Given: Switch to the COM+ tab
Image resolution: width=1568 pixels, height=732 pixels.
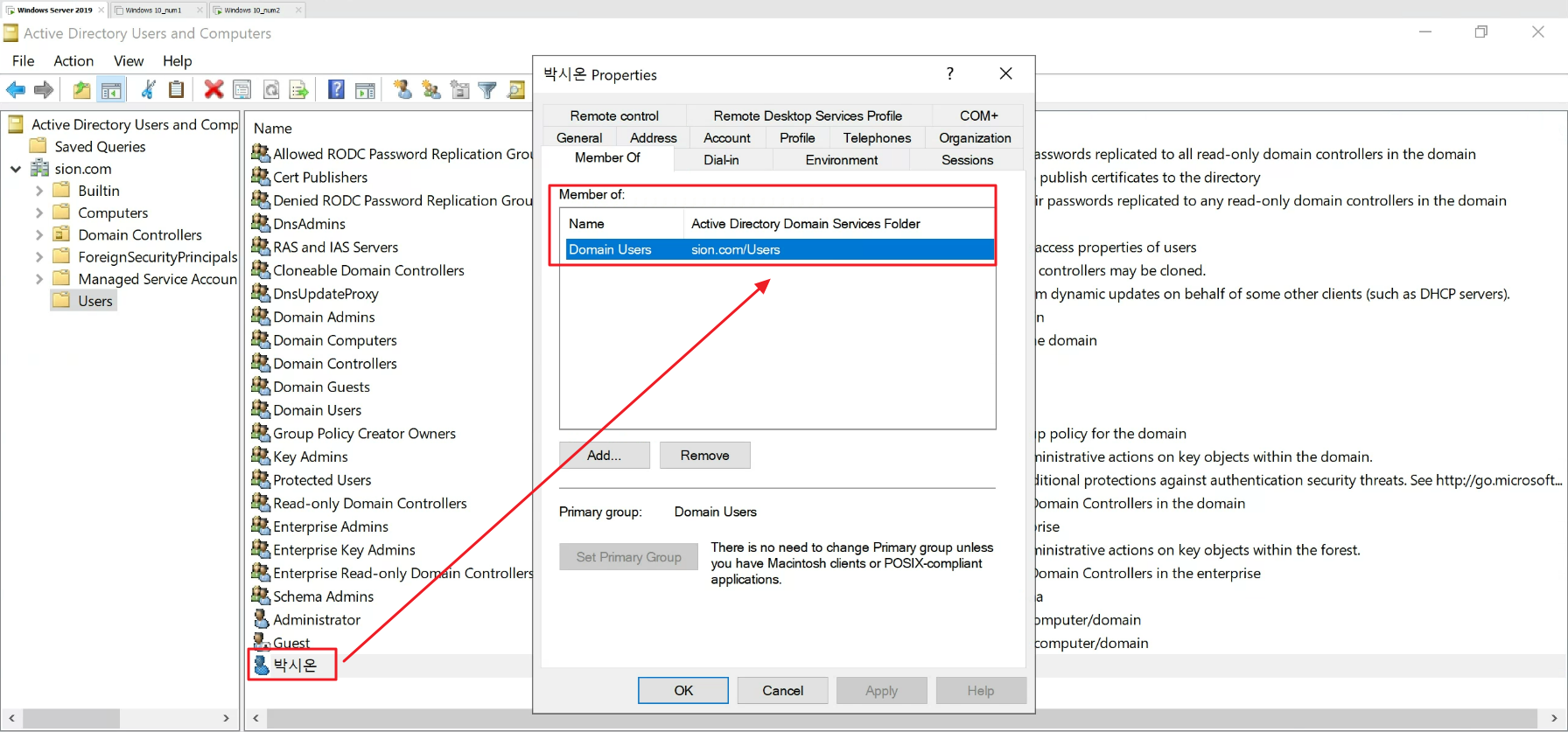Looking at the screenshot, I should tap(978, 115).
